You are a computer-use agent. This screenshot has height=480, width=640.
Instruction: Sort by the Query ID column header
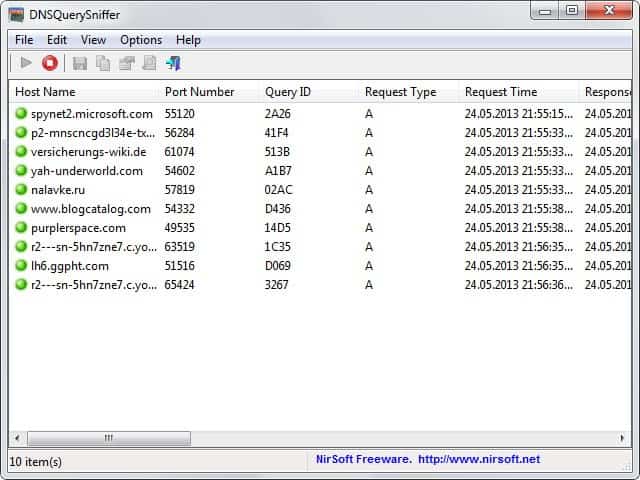[x=309, y=92]
